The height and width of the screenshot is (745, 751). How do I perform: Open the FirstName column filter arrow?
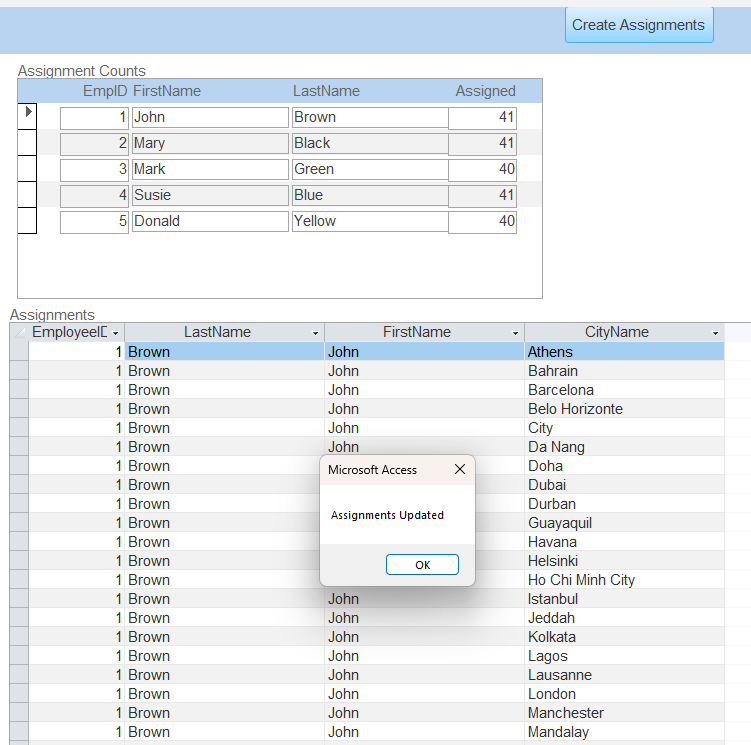pos(516,333)
